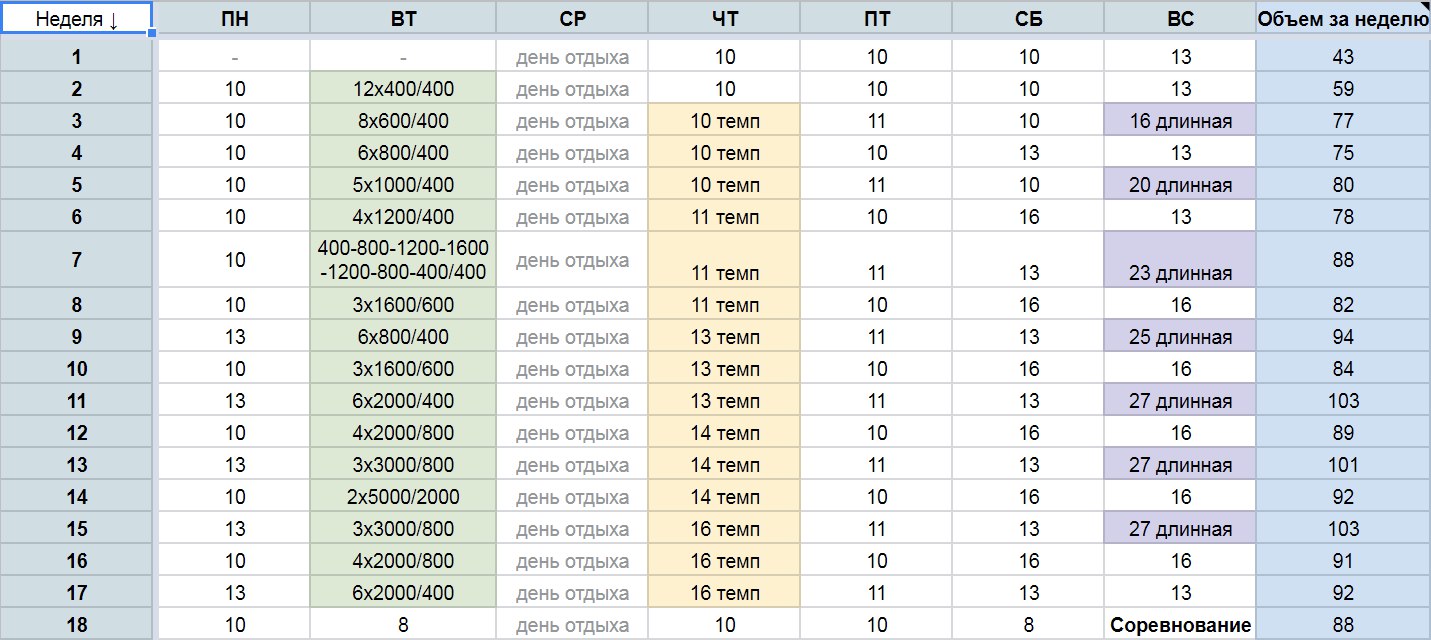The image size is (1431, 640).
Task: Select the weekly volume 43 cell
Action: tap(1343, 57)
